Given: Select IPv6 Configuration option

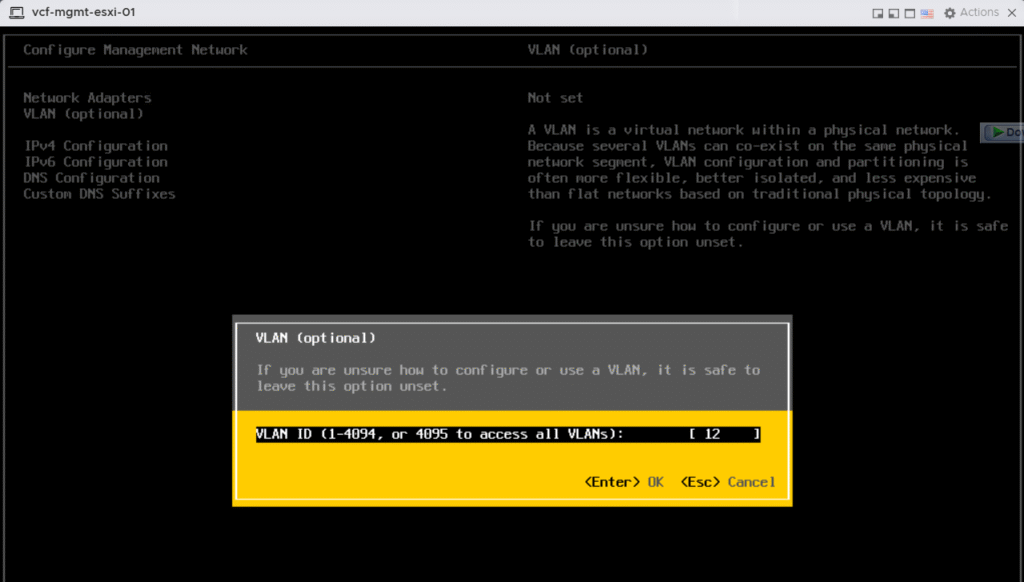Looking at the screenshot, I should coord(95,162).
